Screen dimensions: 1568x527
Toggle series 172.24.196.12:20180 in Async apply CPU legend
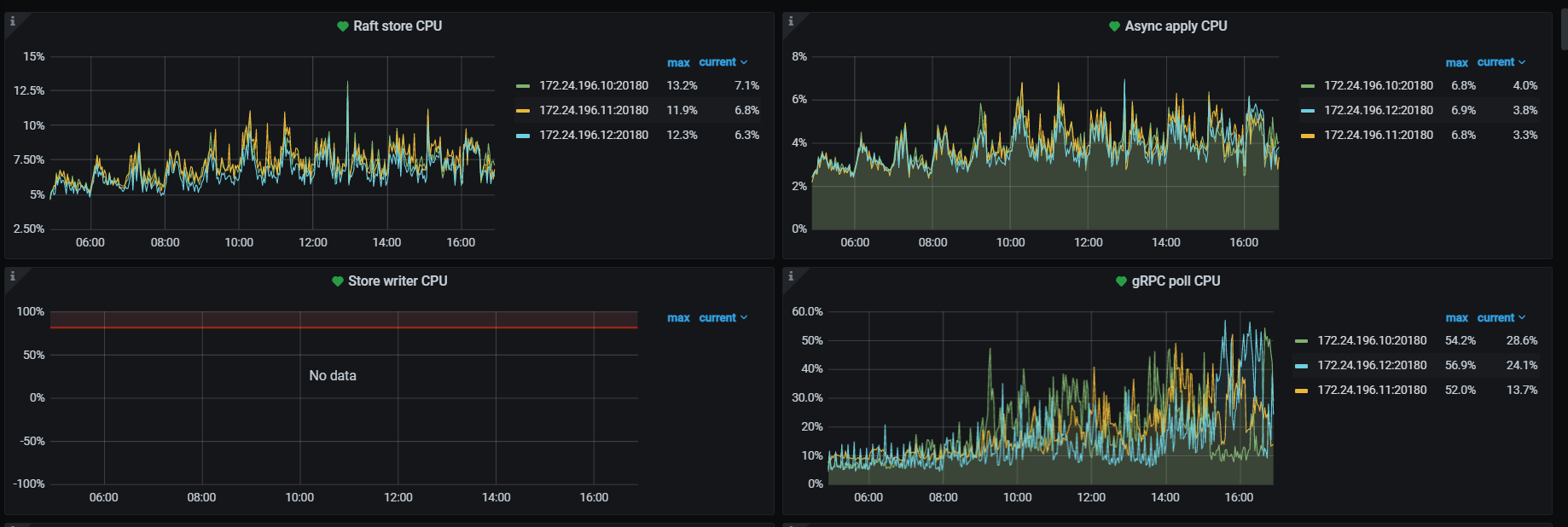(x=1378, y=110)
